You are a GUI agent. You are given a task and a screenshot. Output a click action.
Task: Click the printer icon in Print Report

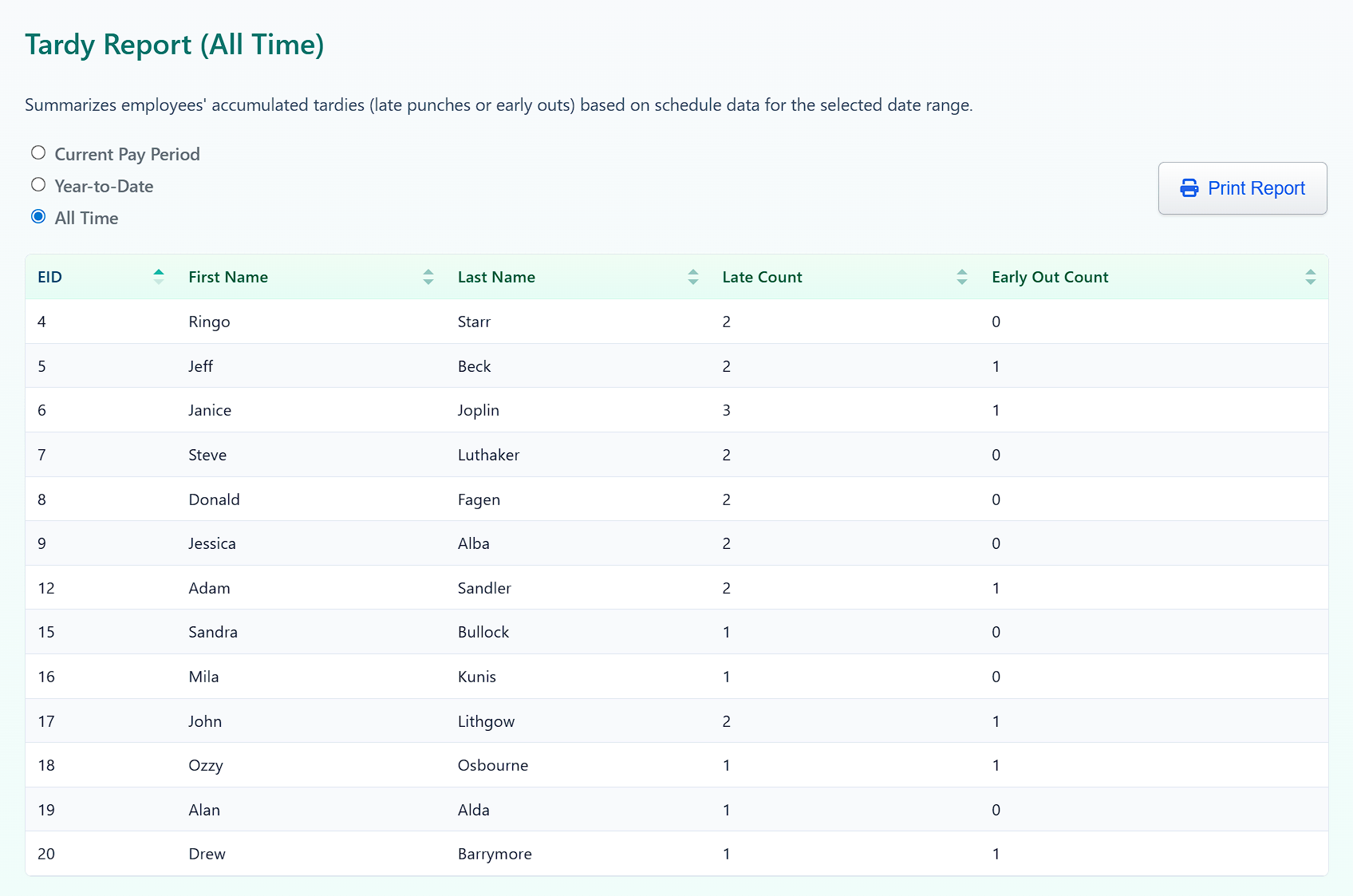coord(1189,188)
